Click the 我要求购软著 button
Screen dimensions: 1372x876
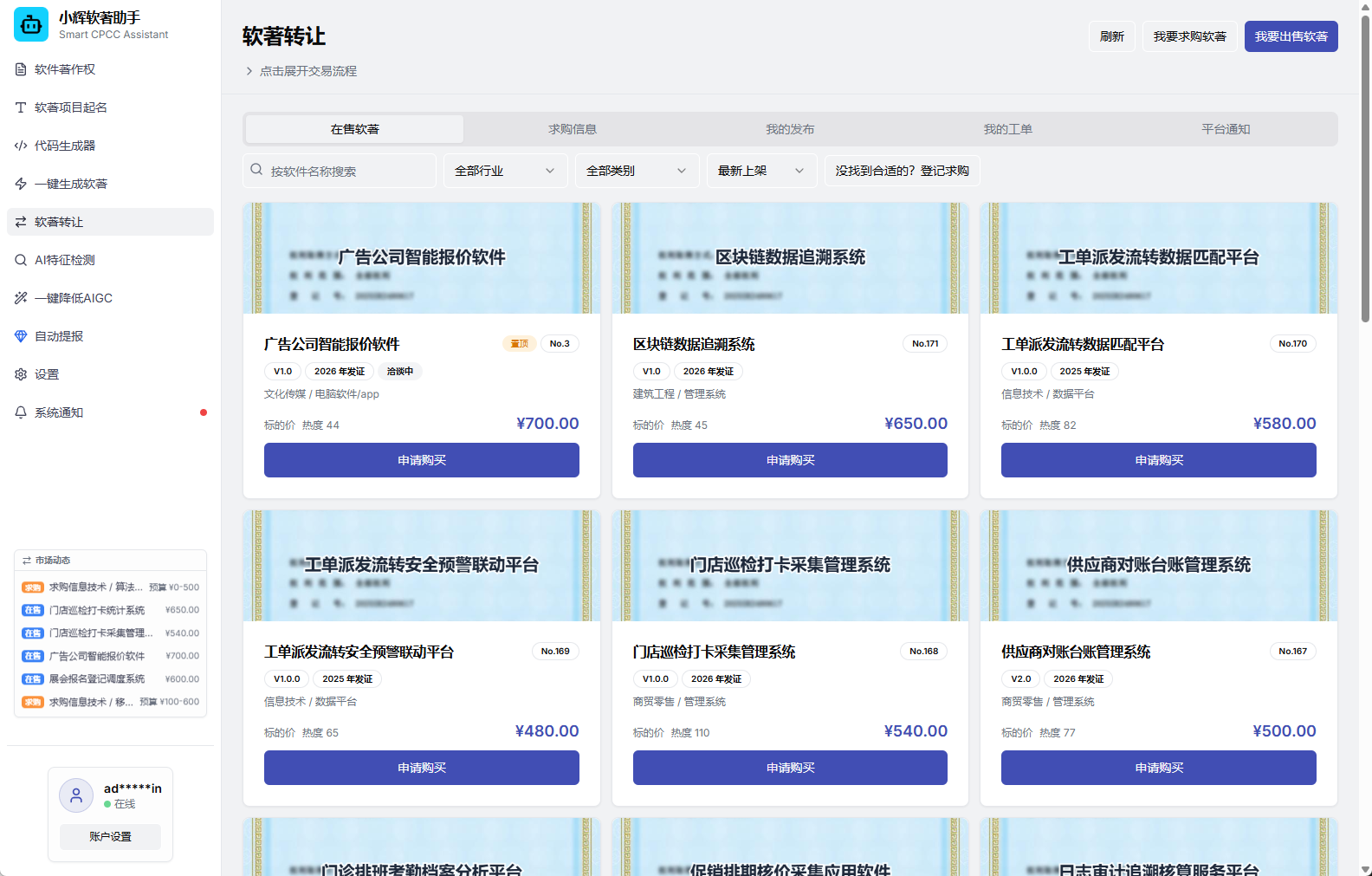tap(1190, 36)
